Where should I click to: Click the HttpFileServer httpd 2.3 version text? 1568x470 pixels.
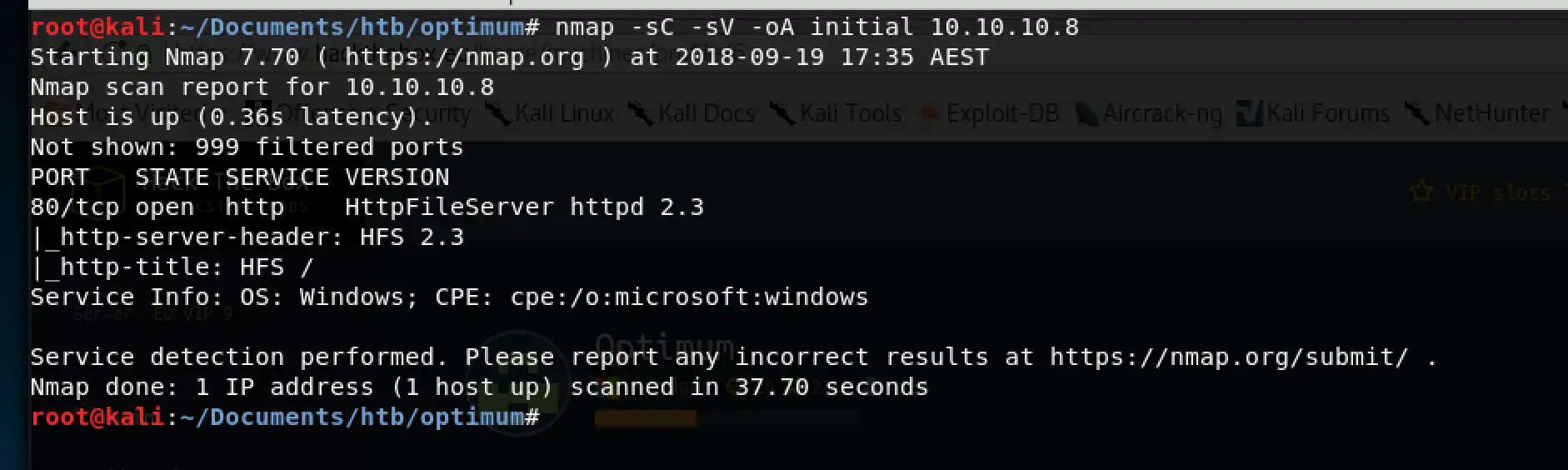coord(524,207)
